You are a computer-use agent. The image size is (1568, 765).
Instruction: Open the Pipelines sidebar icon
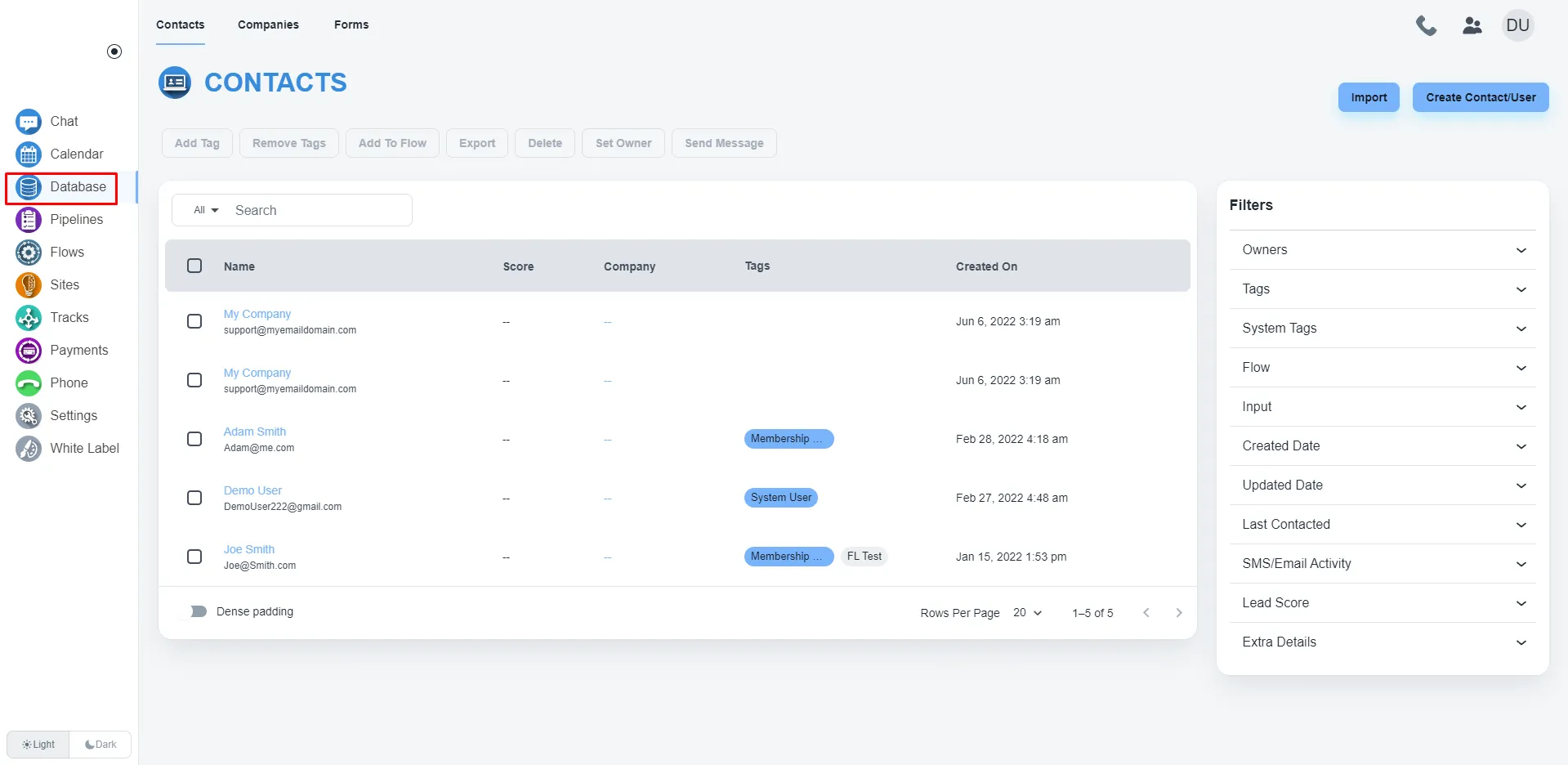pyautogui.click(x=29, y=220)
